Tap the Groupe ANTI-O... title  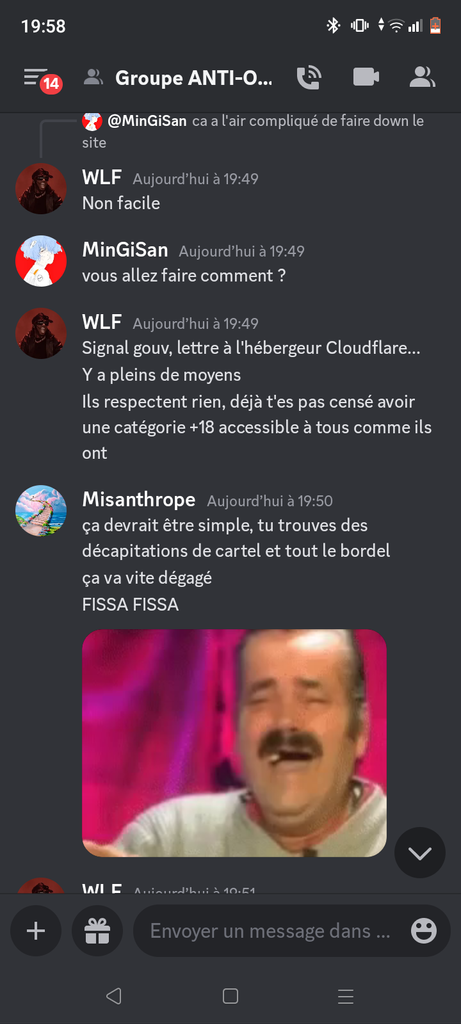[x=194, y=78]
